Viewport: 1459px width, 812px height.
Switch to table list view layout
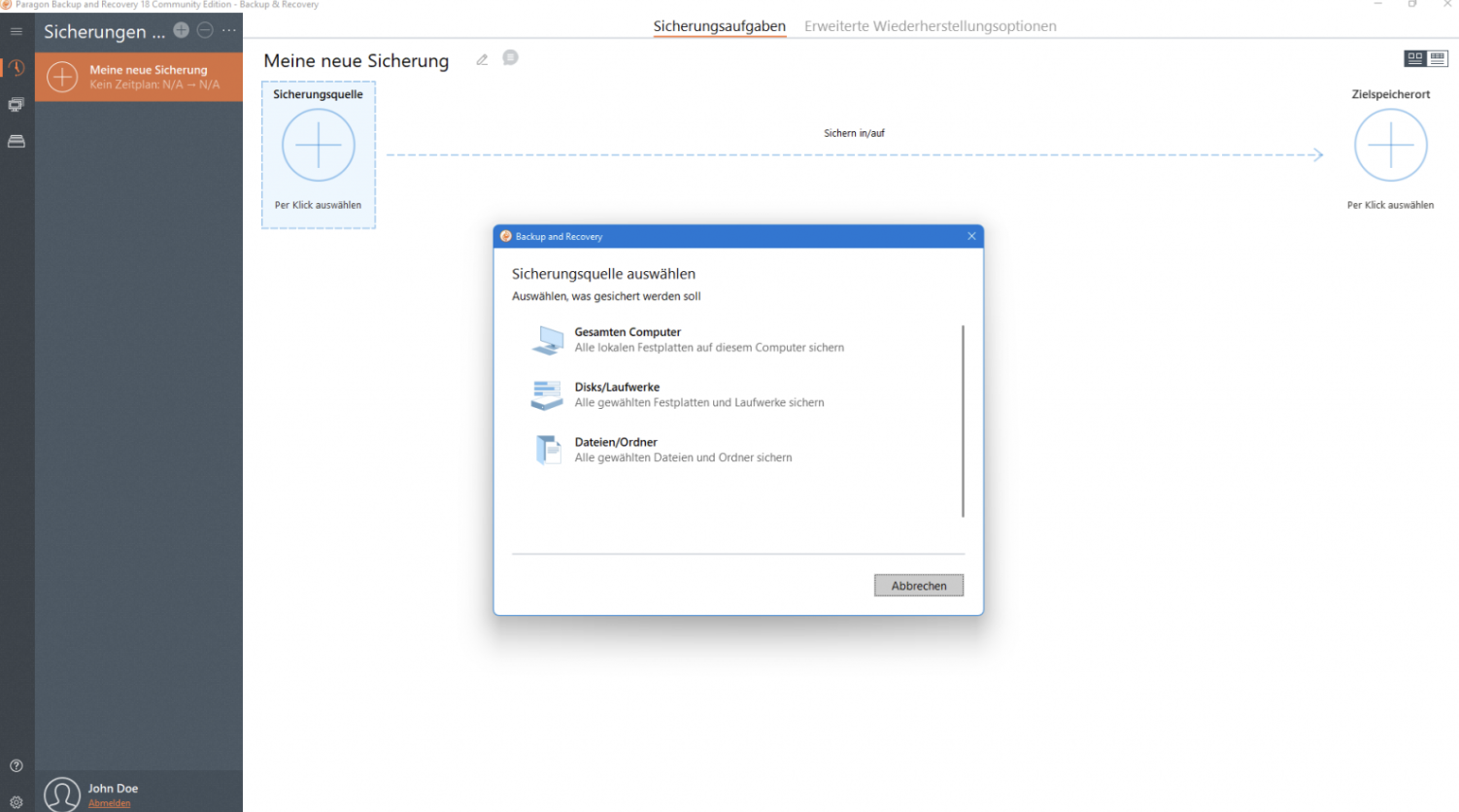pos(1438,59)
